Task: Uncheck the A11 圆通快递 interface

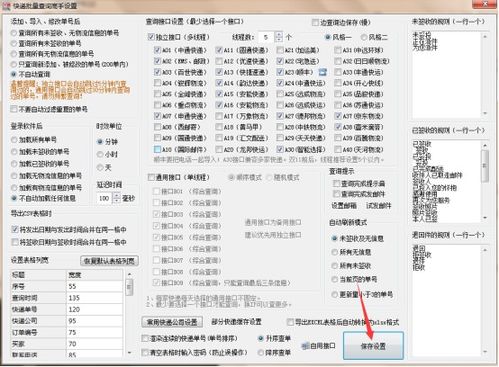Action: click(219, 50)
